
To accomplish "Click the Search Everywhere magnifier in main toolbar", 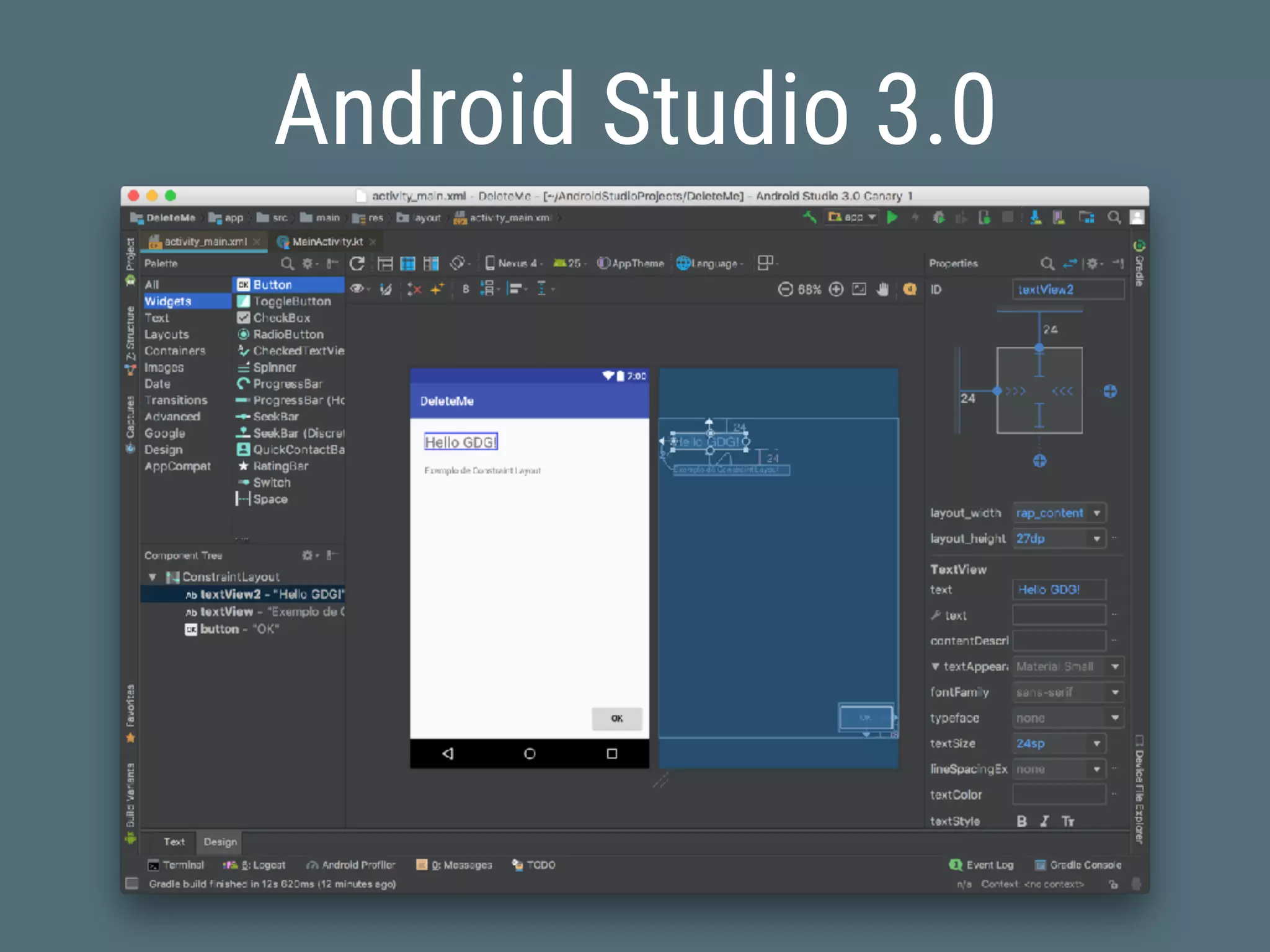I will click(1114, 218).
